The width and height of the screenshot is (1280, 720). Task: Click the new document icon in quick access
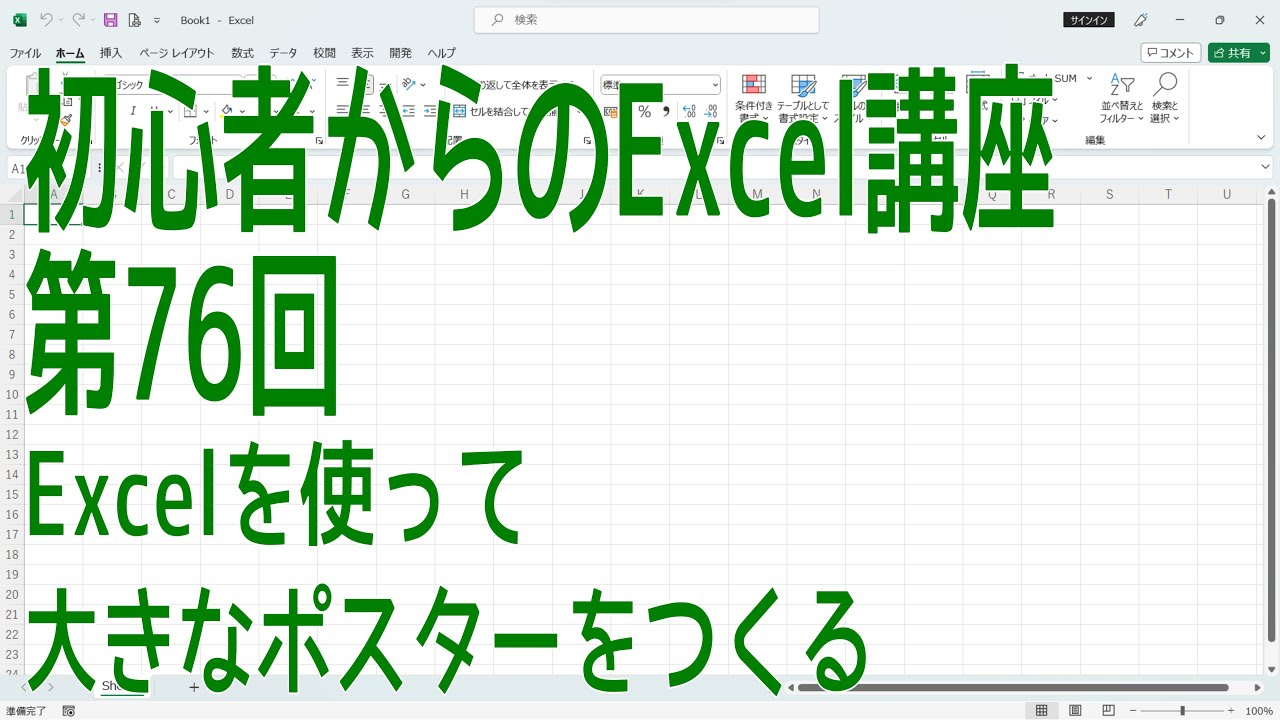click(x=134, y=20)
